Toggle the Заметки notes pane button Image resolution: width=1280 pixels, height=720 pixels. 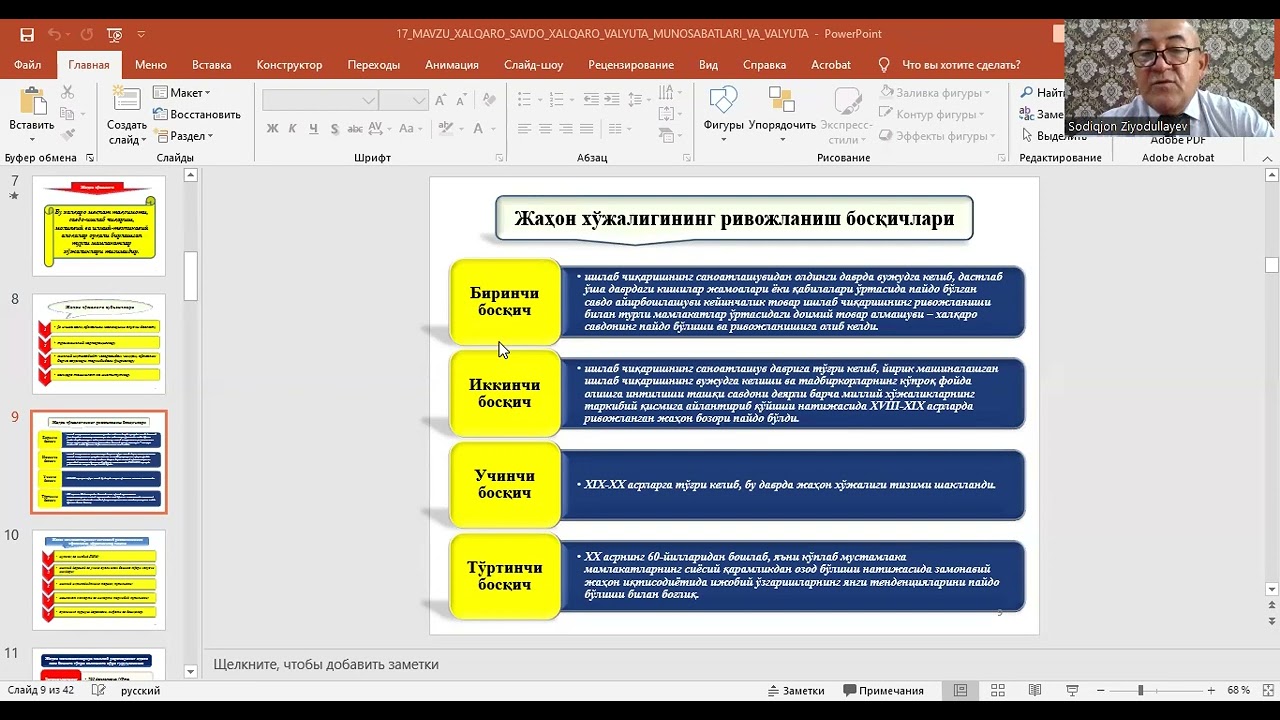[x=796, y=691]
